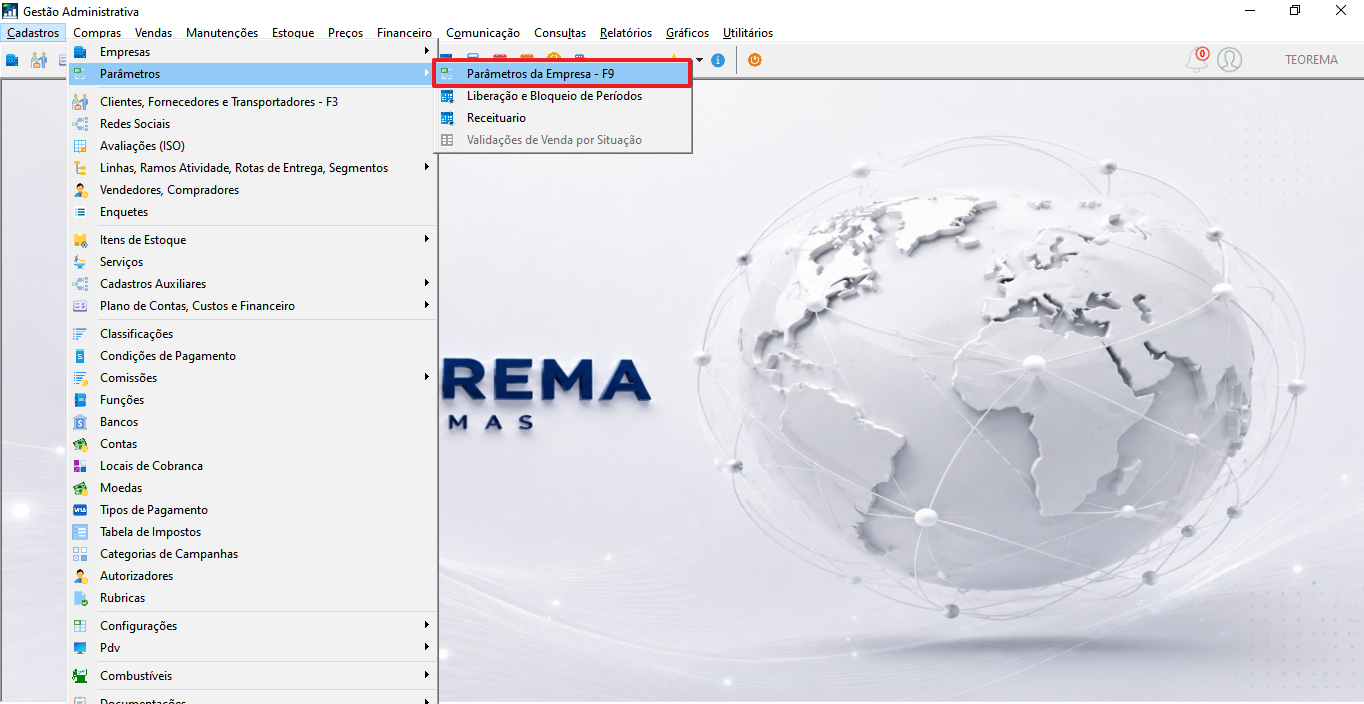Expand the Comissões submenu arrow
Viewport: 1364px width, 704px height.
[427, 377]
